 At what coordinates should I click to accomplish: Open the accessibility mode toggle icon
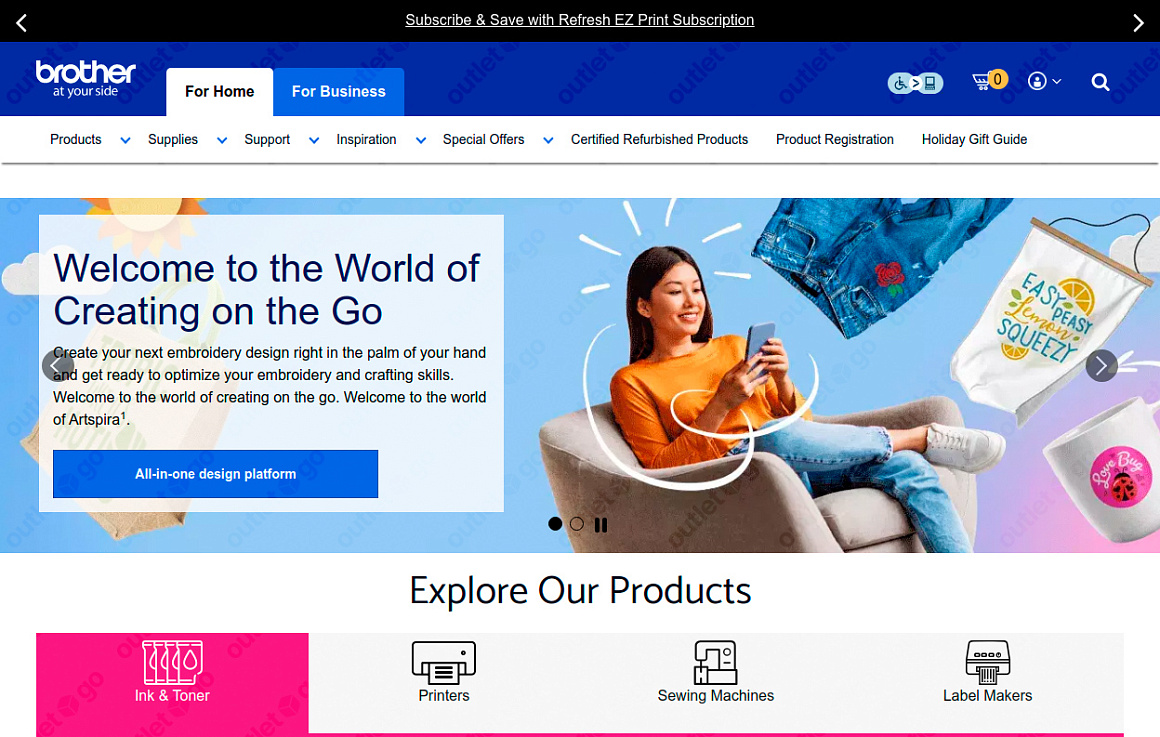[915, 83]
